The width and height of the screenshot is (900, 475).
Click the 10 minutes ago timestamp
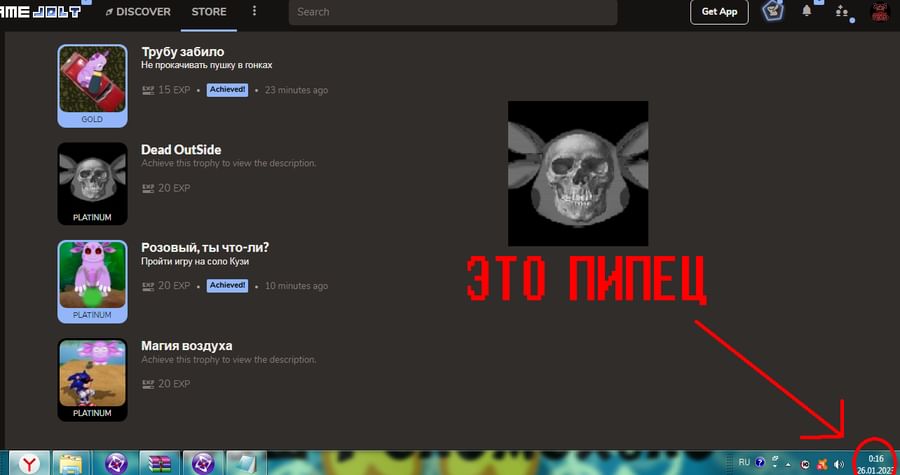point(296,286)
